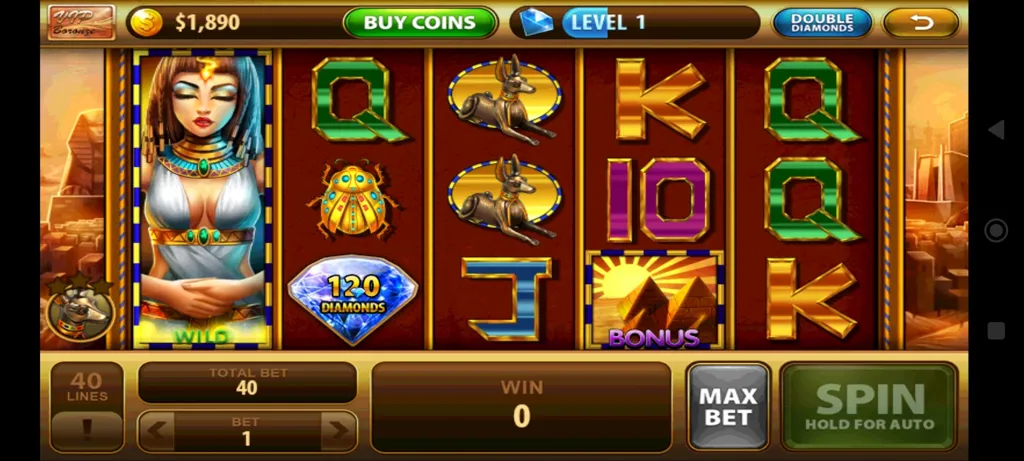Select the Max Bet button
1024x461 pixels.
pyautogui.click(x=728, y=406)
